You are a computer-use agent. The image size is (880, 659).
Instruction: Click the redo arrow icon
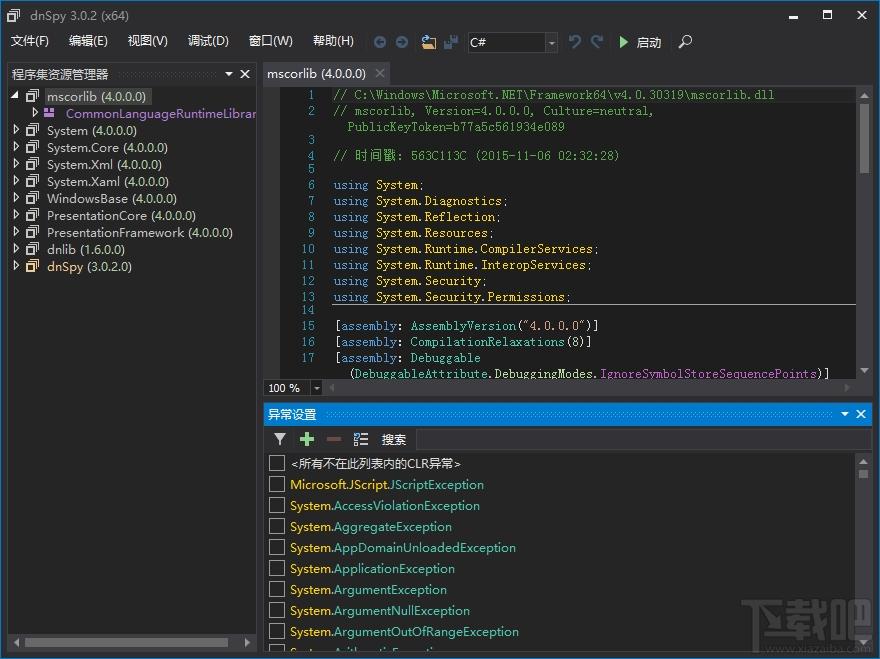pos(597,42)
